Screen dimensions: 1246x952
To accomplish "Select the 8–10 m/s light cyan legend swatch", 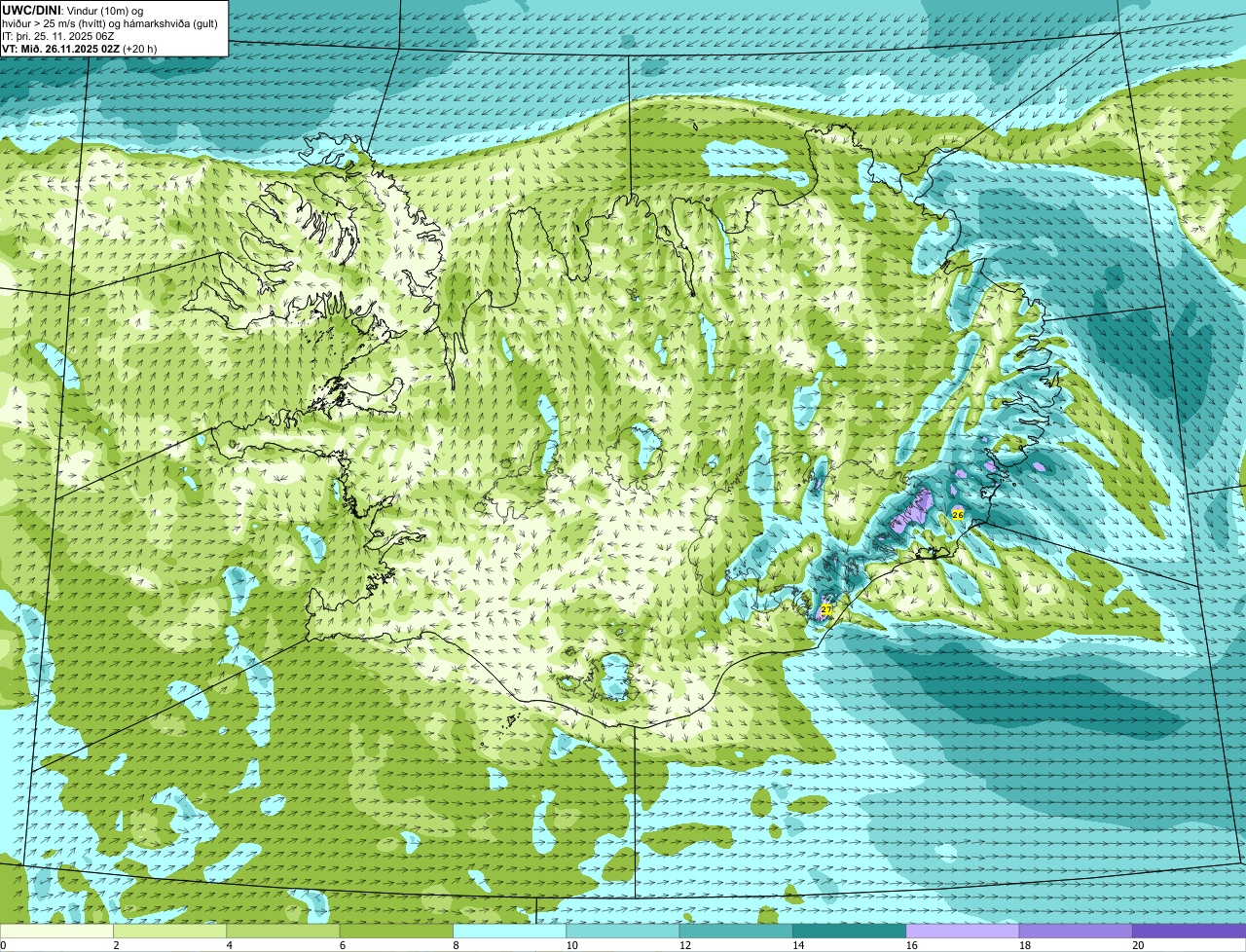I will coord(509,931).
